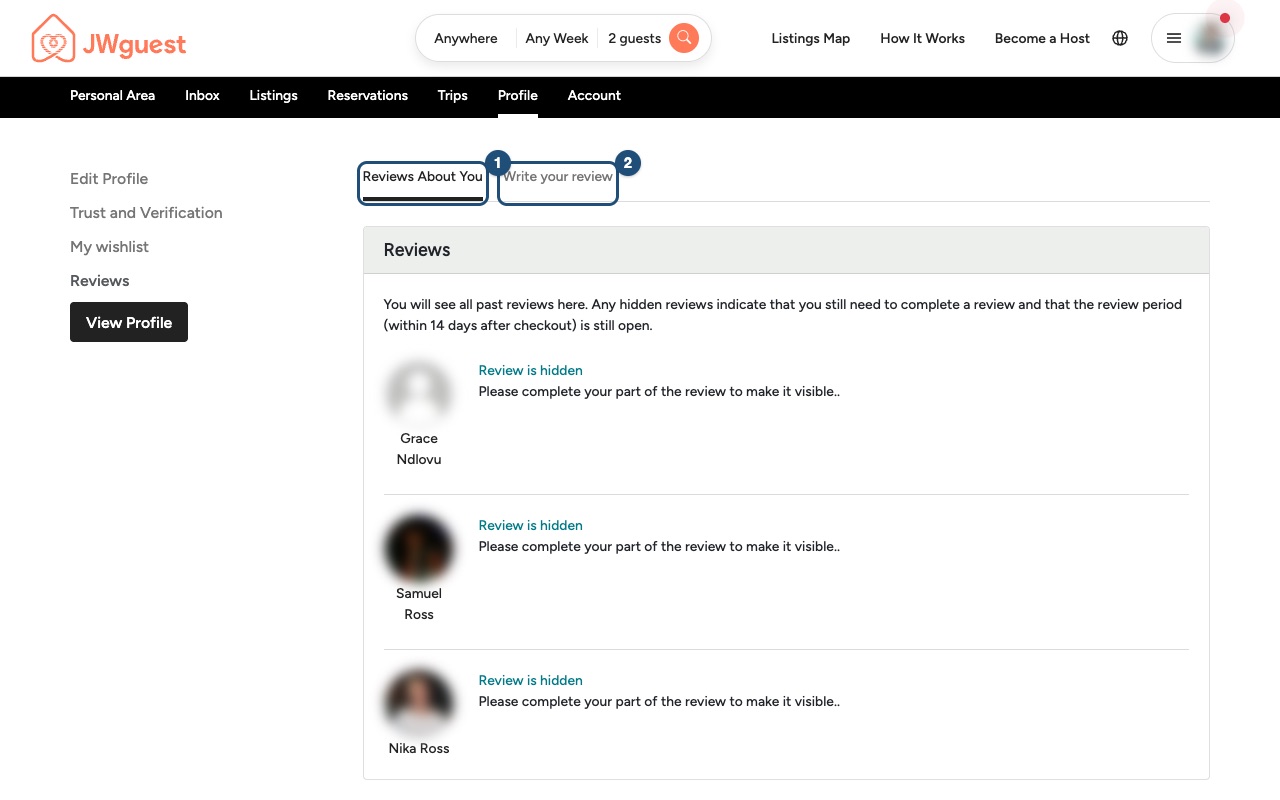
Task: Go to Personal Area menu item
Action: 112,95
